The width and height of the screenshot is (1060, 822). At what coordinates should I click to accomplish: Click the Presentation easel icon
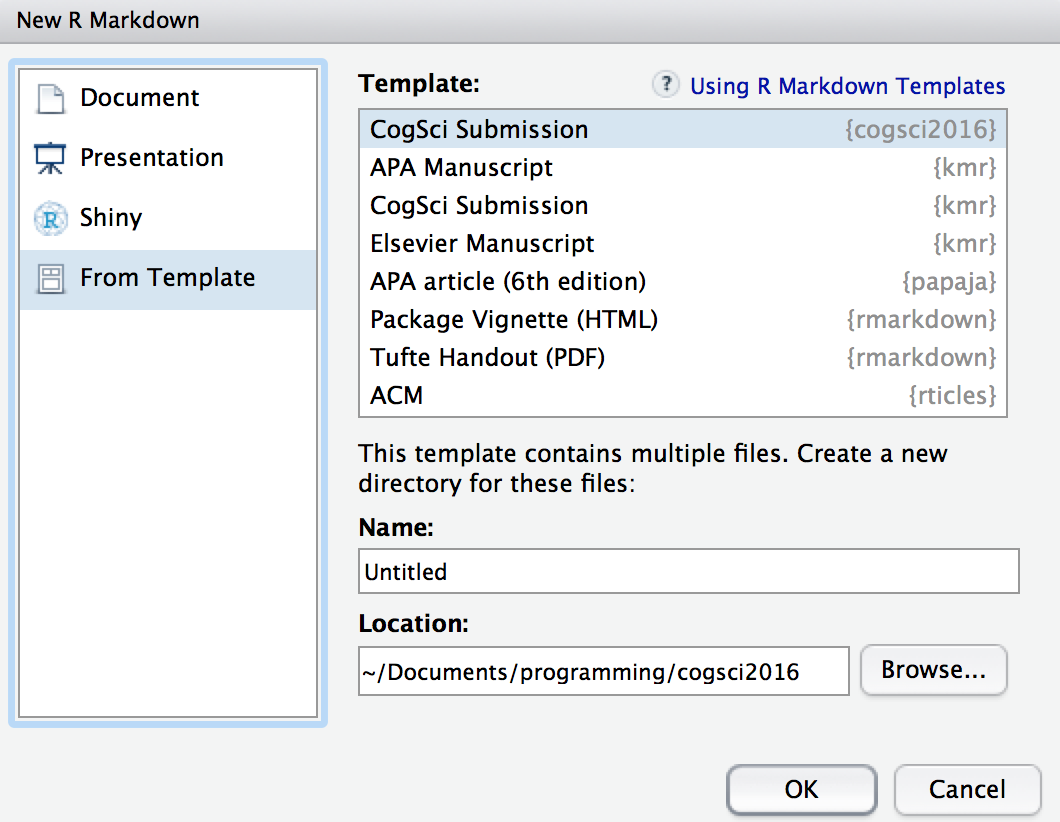[51, 158]
